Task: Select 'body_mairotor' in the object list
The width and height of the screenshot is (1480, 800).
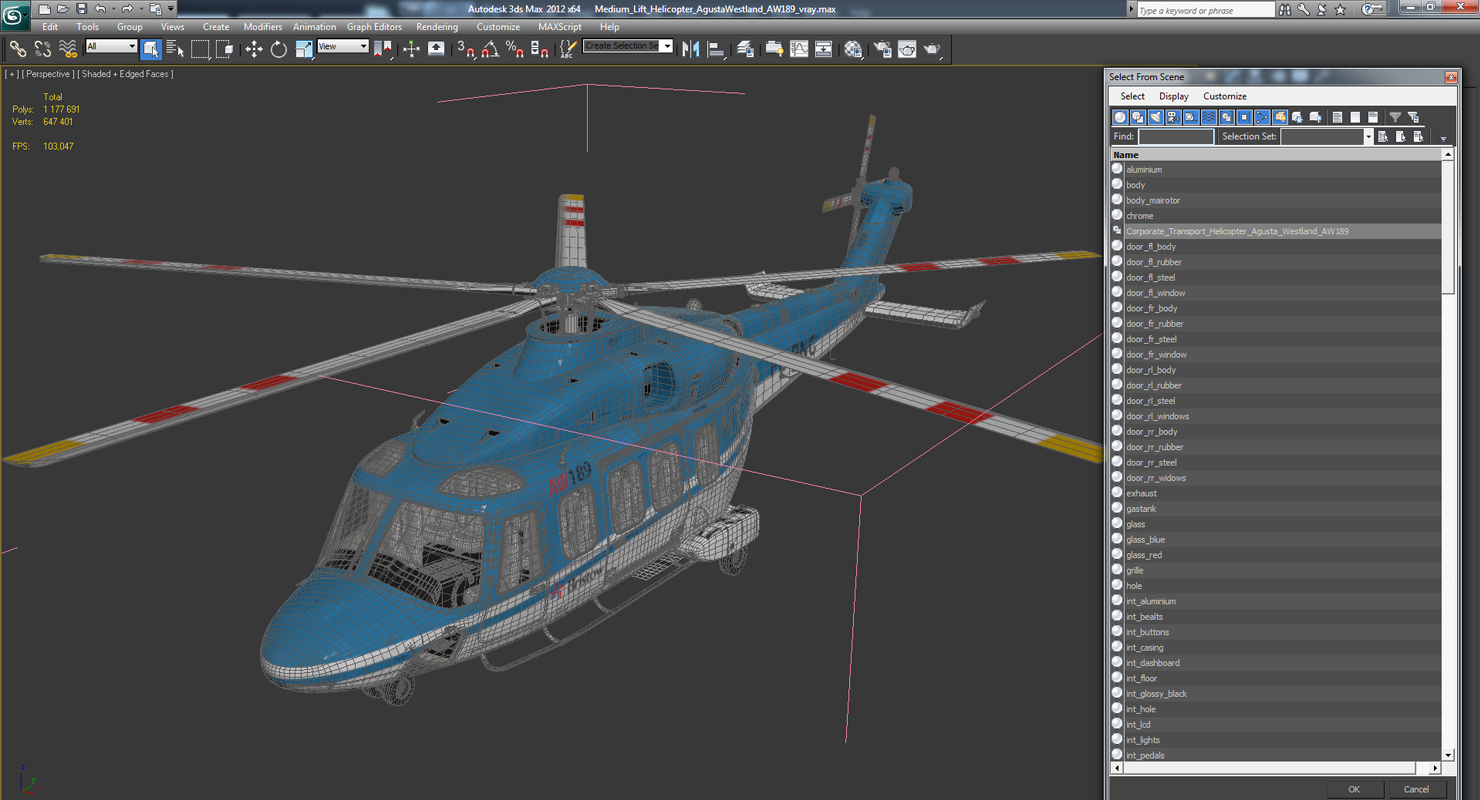Action: 1276,200
